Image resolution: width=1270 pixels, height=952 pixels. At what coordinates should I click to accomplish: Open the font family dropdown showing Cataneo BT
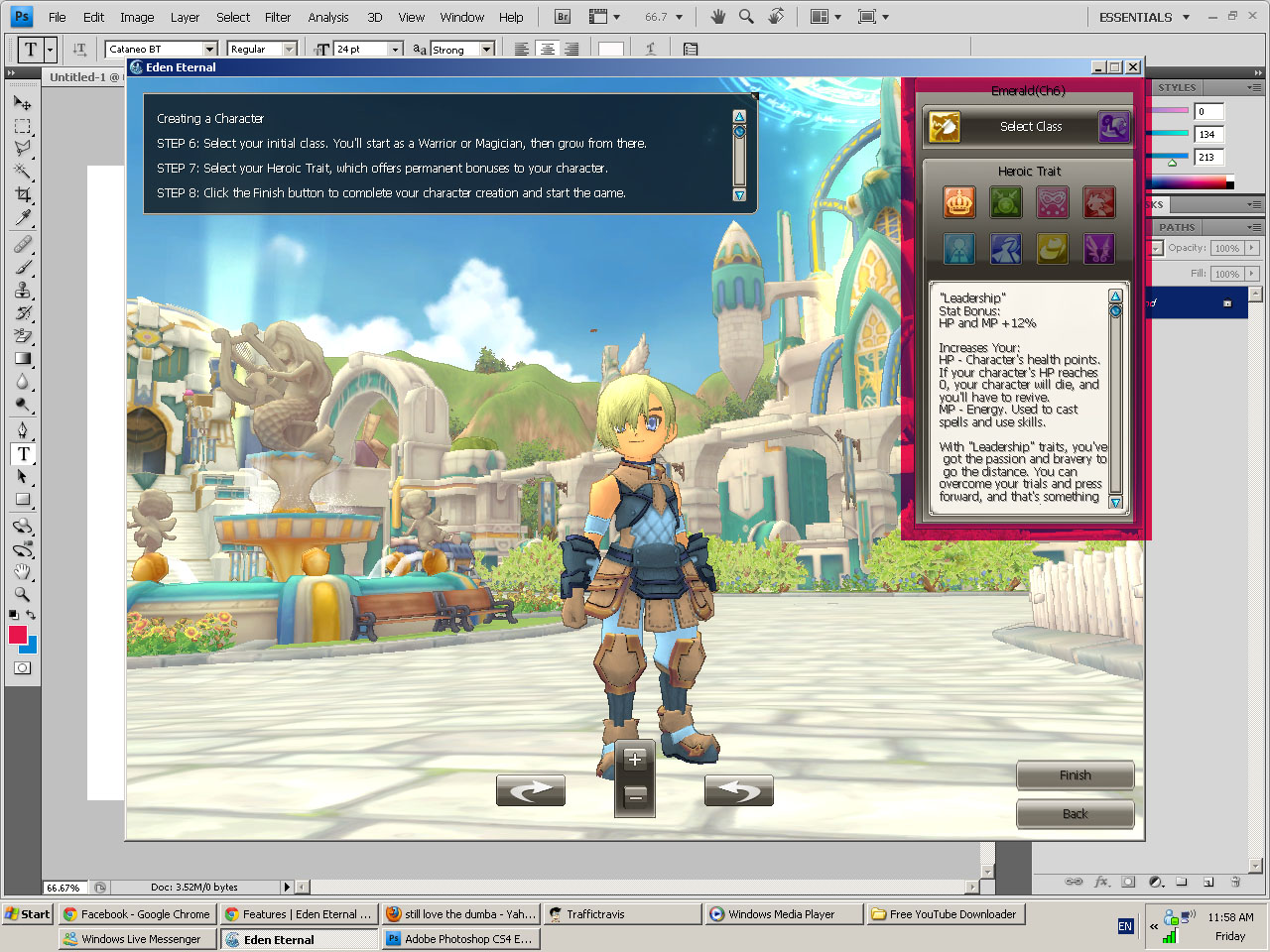210,49
